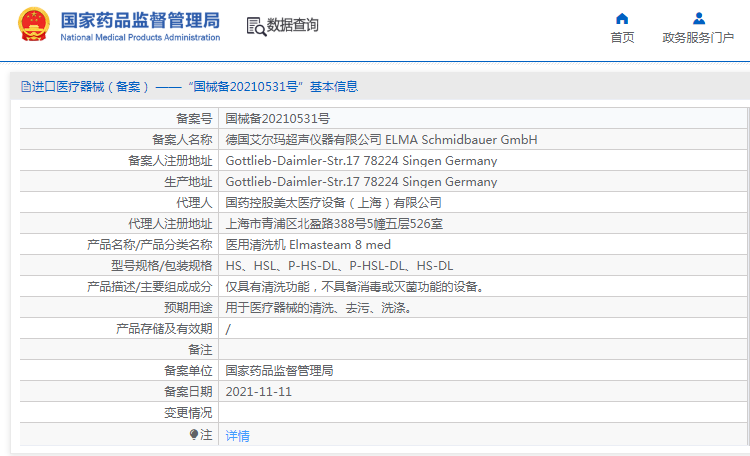
Task: Click 国家药品监督管理局 header title
Action: 140,21
